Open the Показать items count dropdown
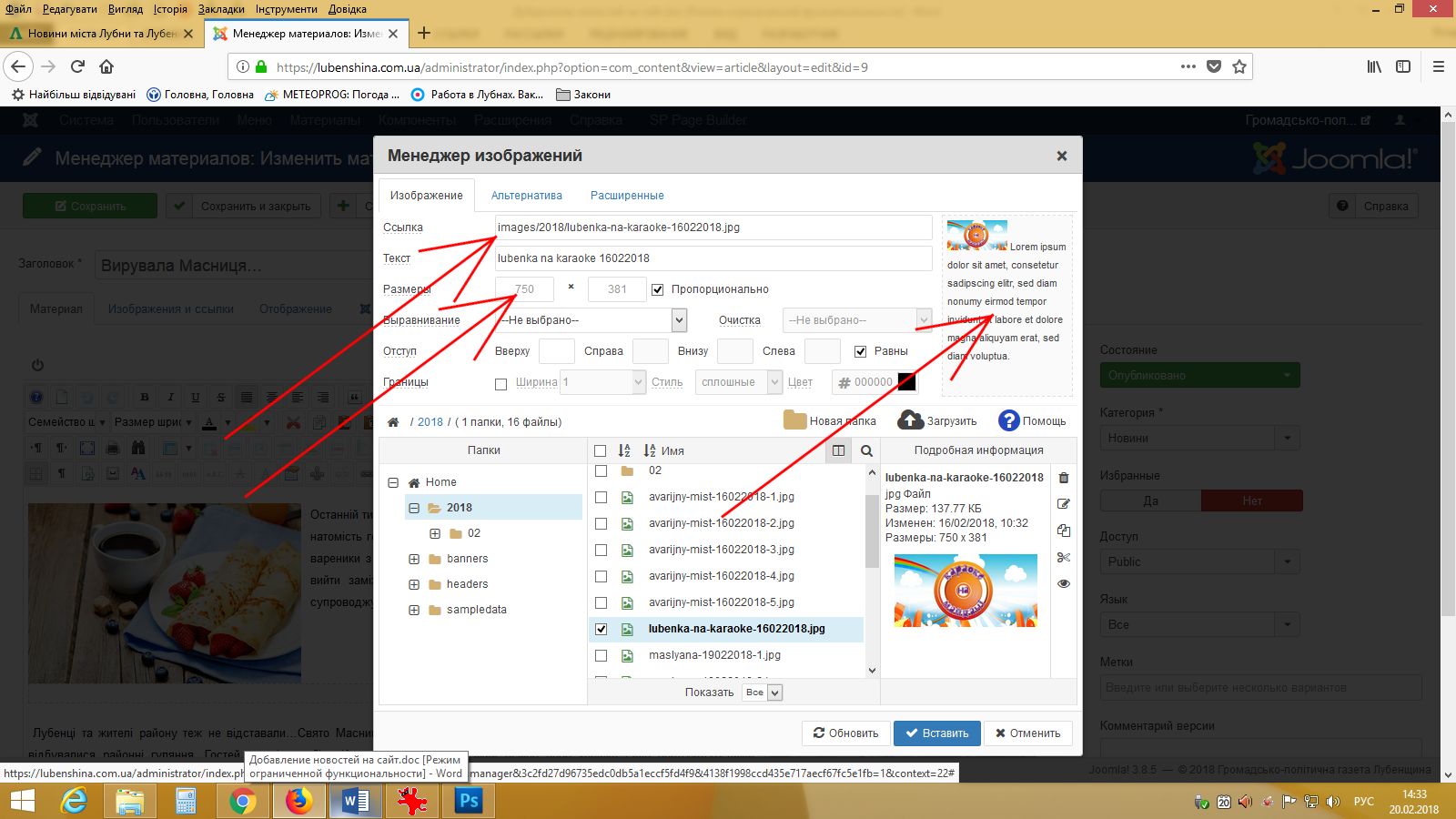Image resolution: width=1456 pixels, height=819 pixels. click(763, 693)
